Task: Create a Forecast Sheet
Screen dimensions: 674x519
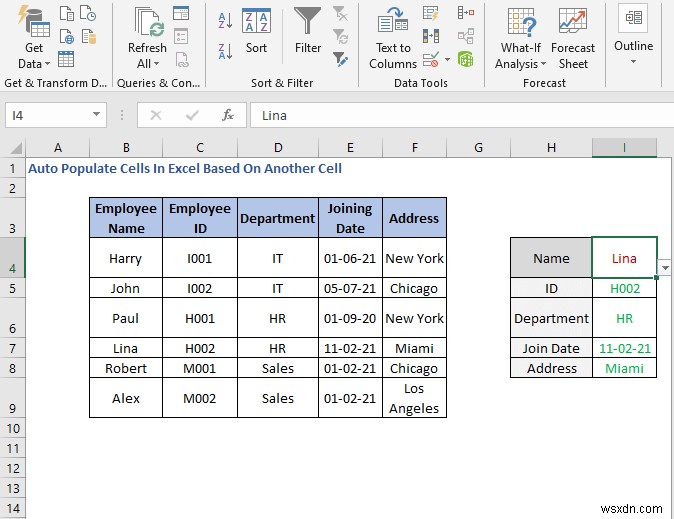Action: coord(573,38)
